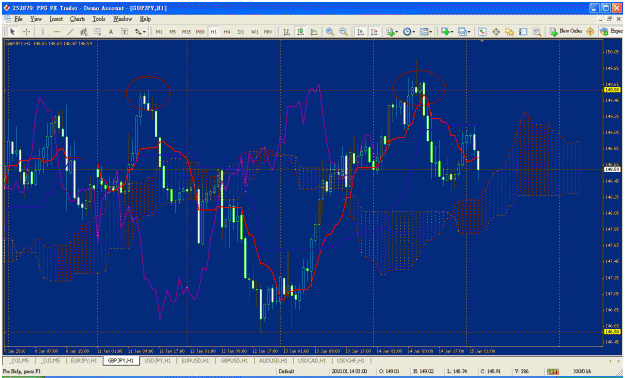625x378 pixels.
Task: Show the Terminal panel
Action: point(523,32)
